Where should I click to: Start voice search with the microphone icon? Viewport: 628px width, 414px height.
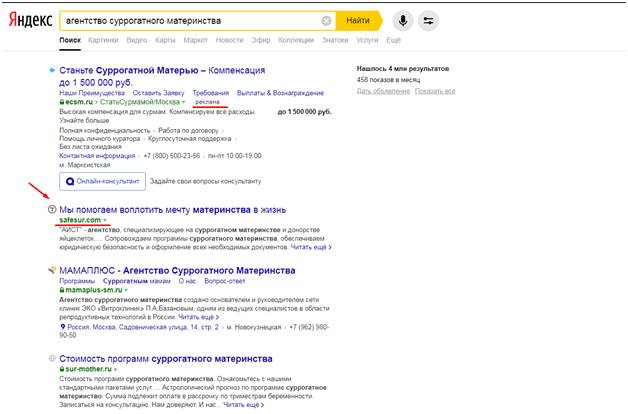click(403, 20)
